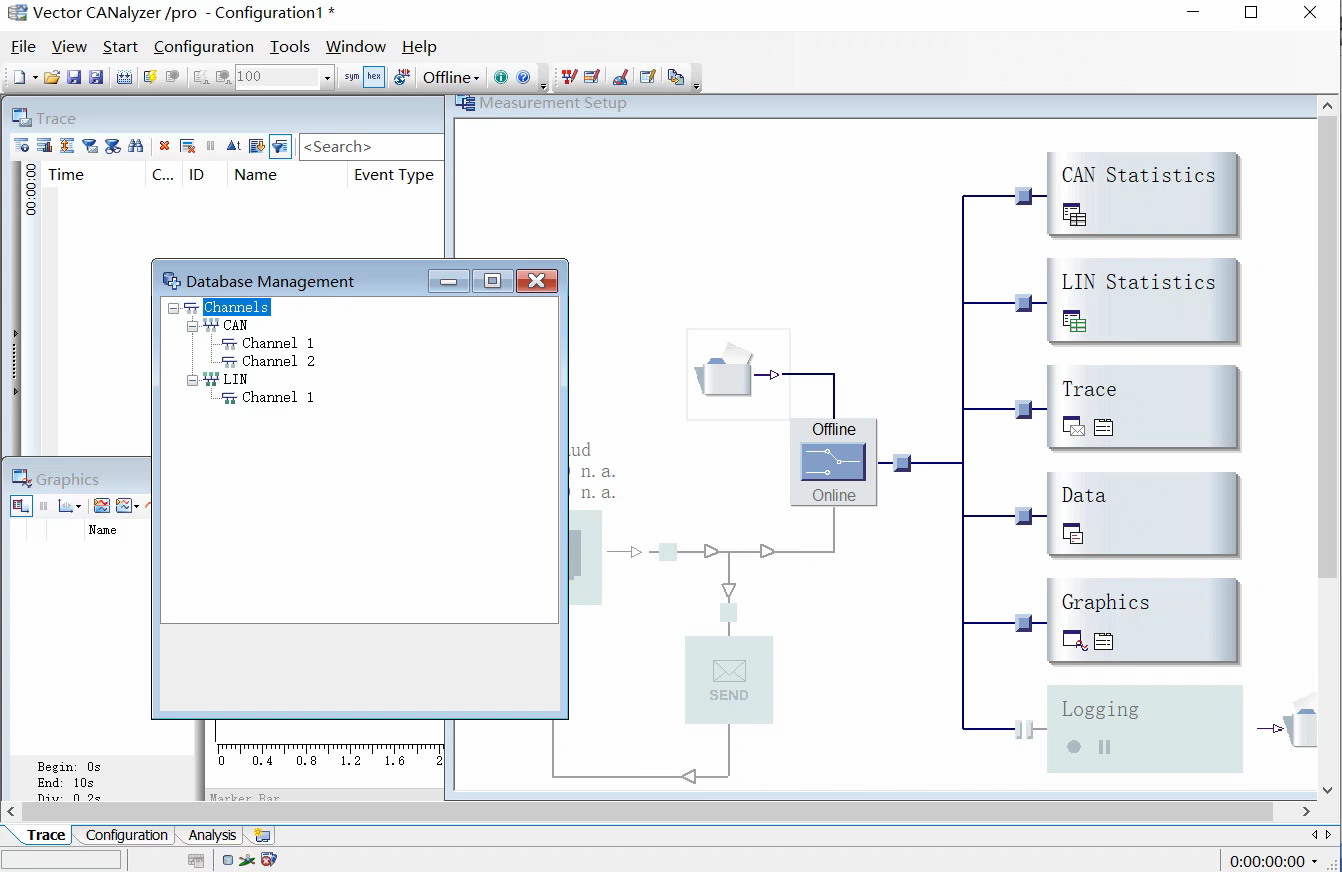1342x872 pixels.
Task: Select the LIN node in the tree
Action: pos(235,379)
